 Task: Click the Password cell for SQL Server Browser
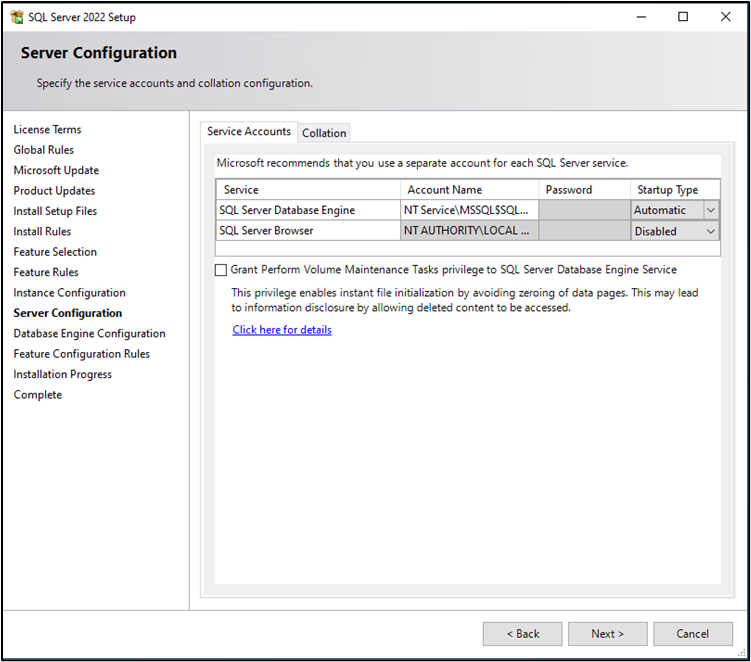(584, 231)
